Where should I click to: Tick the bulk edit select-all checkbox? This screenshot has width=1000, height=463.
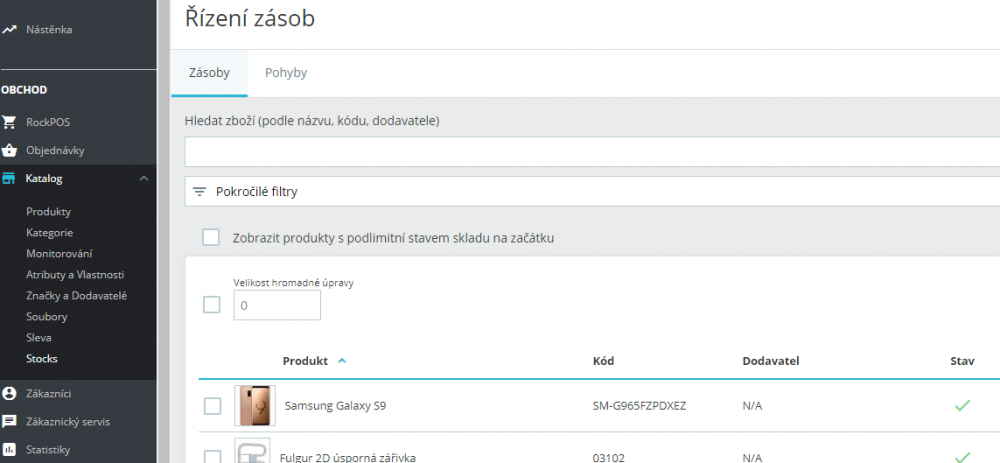pyautogui.click(x=211, y=304)
